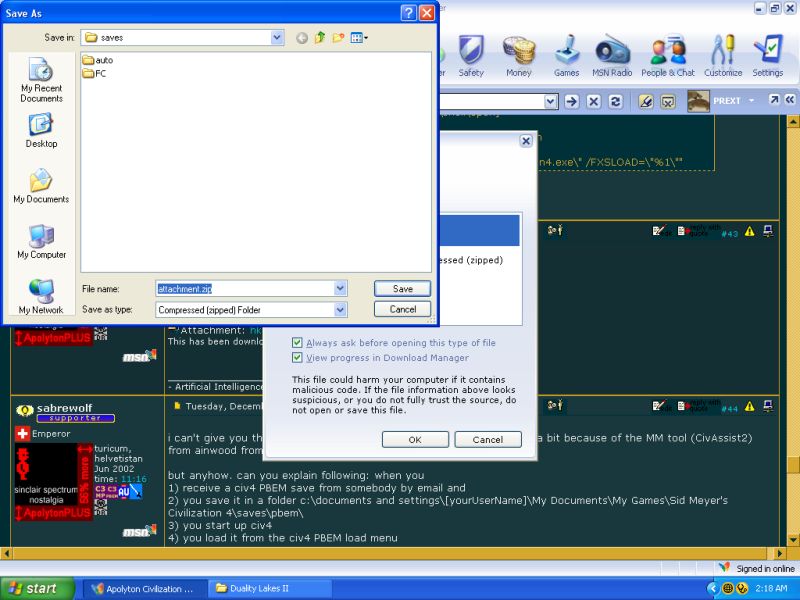Toggle Always ask before opening this file type
The width and height of the screenshot is (800, 600).
(297, 343)
